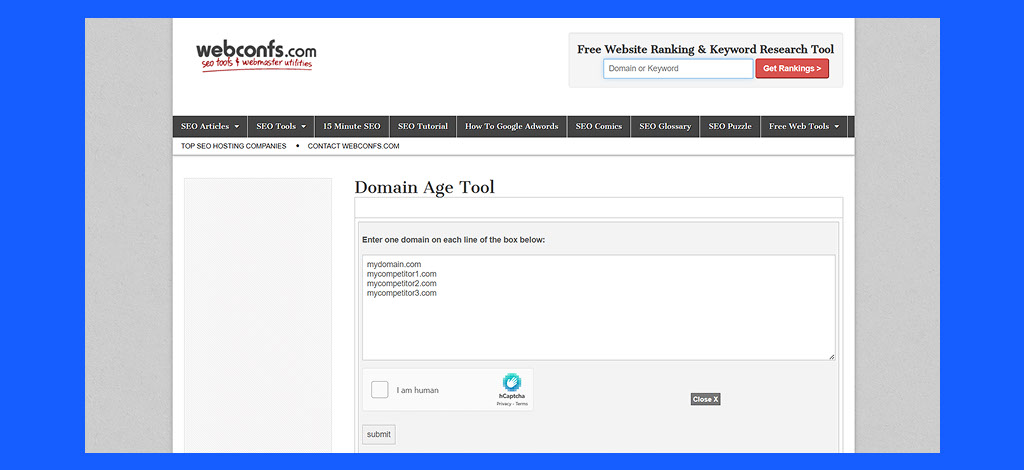Focus the Domain or Keyword field
This screenshot has height=470, width=1024.
tap(678, 69)
